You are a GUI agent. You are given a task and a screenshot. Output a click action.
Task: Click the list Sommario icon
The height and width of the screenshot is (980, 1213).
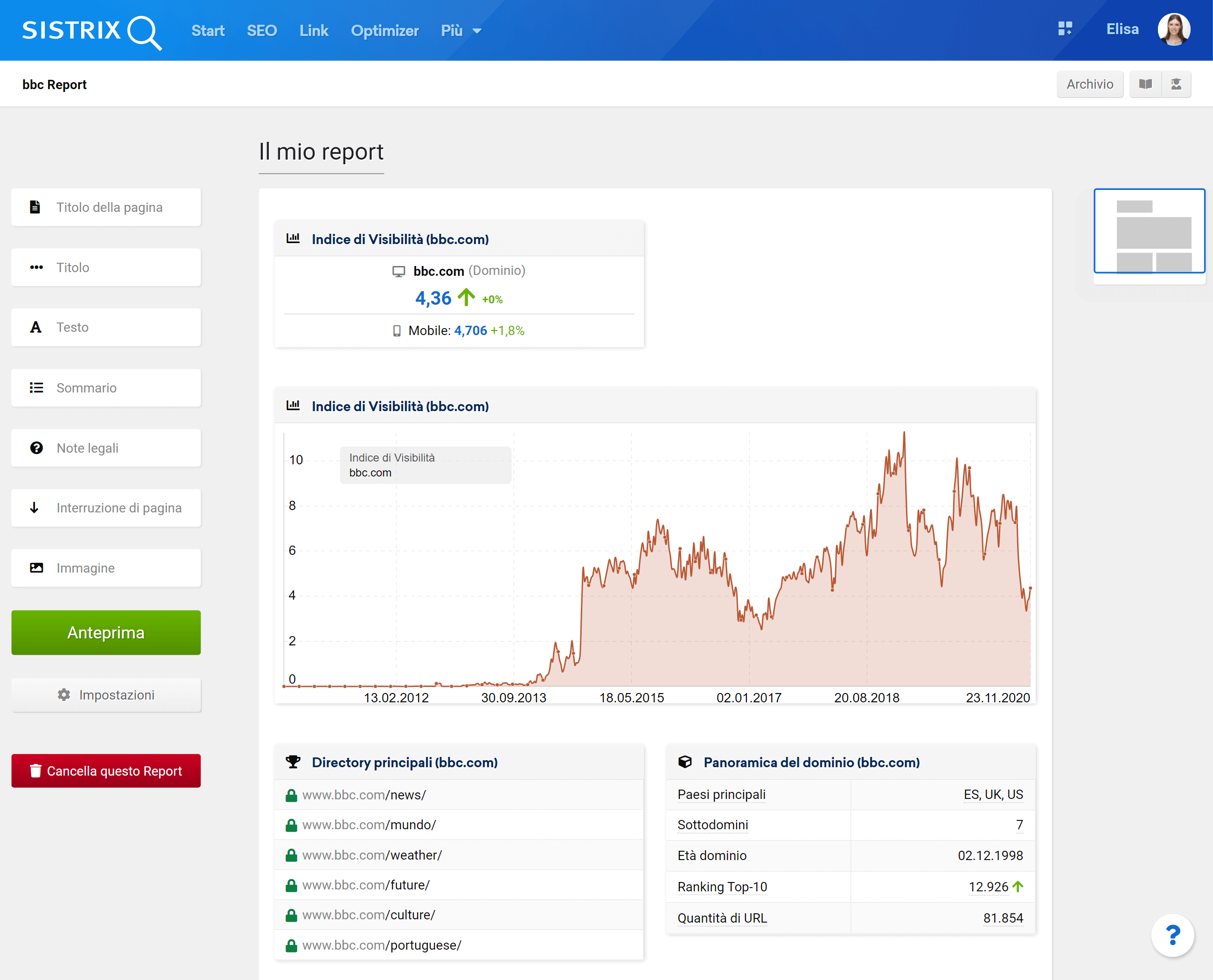(x=36, y=388)
